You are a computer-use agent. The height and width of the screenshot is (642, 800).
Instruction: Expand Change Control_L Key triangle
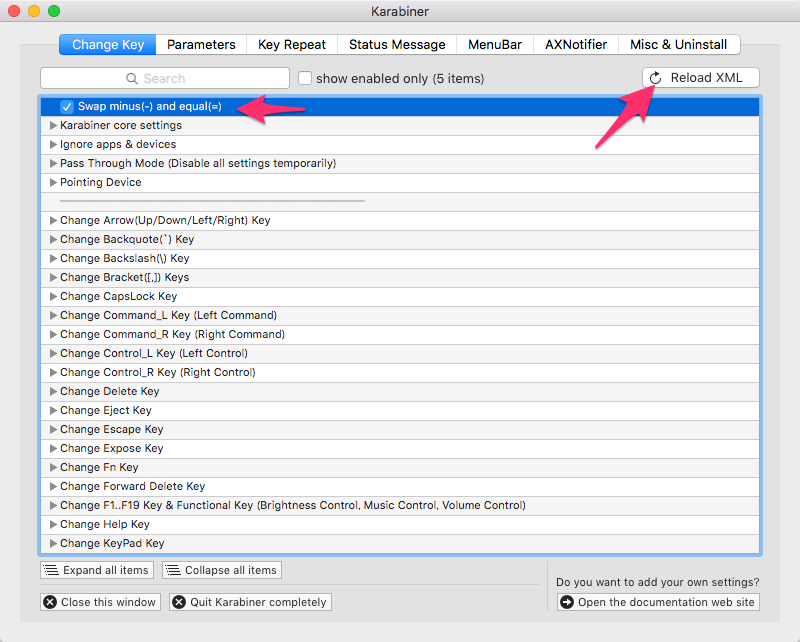click(x=53, y=353)
